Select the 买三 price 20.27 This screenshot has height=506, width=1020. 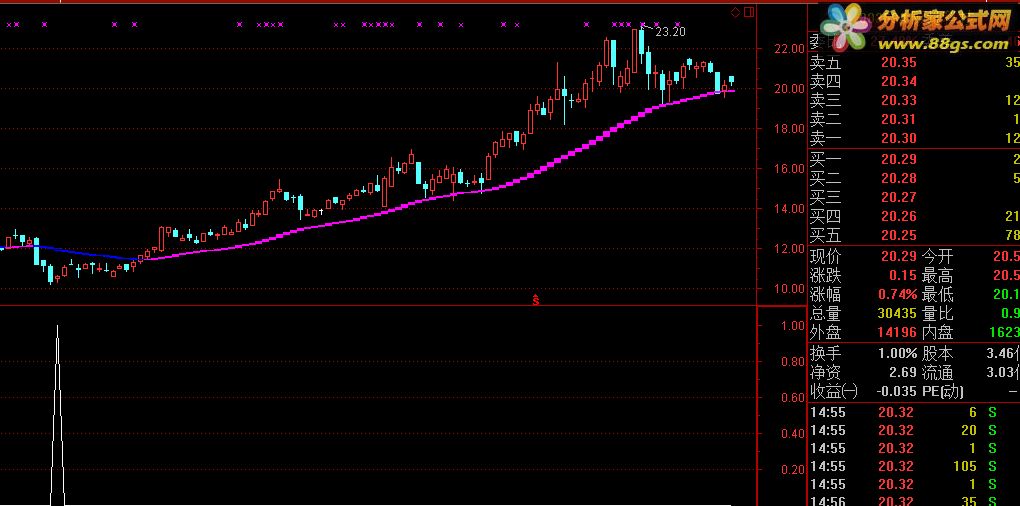click(898, 197)
